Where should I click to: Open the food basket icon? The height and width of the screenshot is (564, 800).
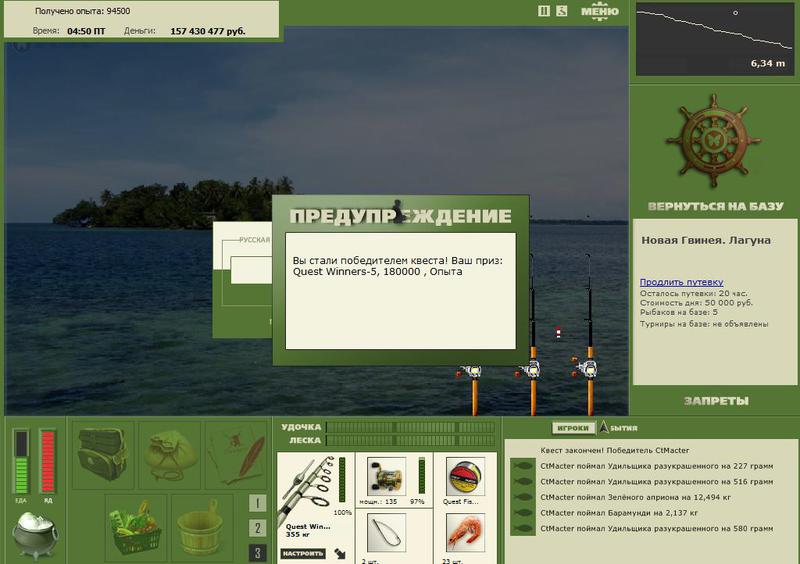(x=136, y=528)
